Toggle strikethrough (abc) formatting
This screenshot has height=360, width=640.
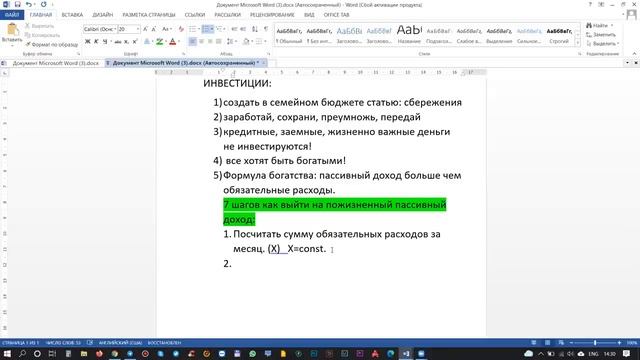(x=118, y=42)
